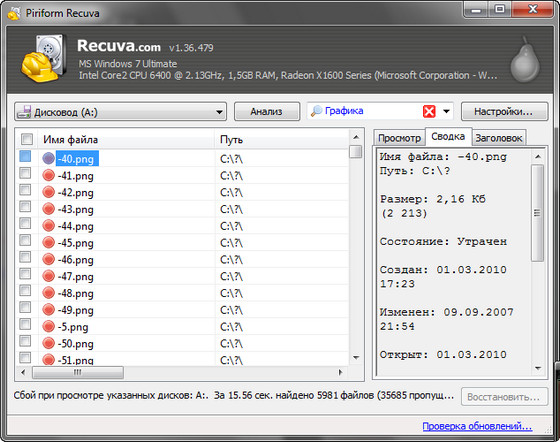Toggle the select-all checkbox in header
Image resolution: width=560 pixels, height=442 pixels.
pyautogui.click(x=27, y=139)
